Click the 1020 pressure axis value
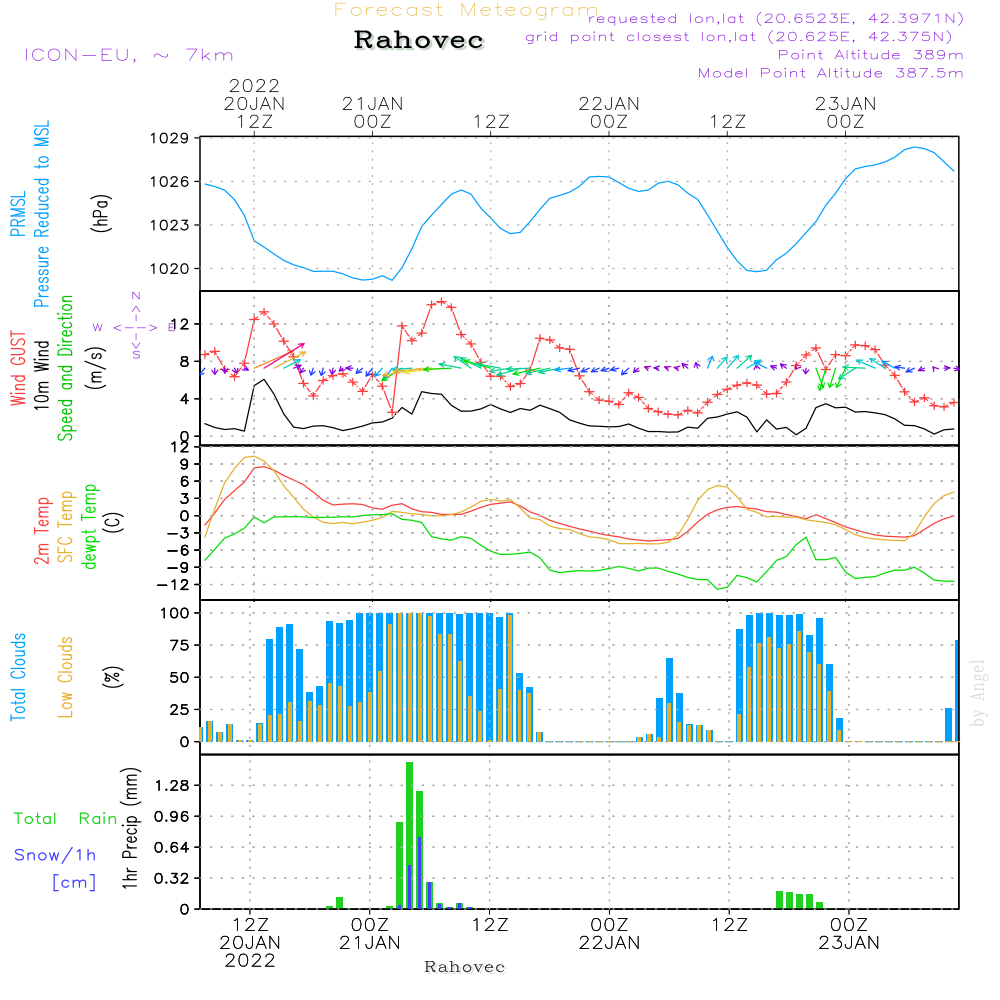The width and height of the screenshot is (1000, 1000). click(169, 268)
